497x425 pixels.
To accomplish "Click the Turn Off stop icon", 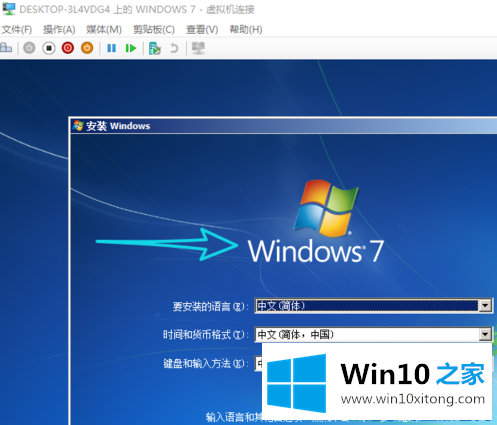I will (49, 48).
